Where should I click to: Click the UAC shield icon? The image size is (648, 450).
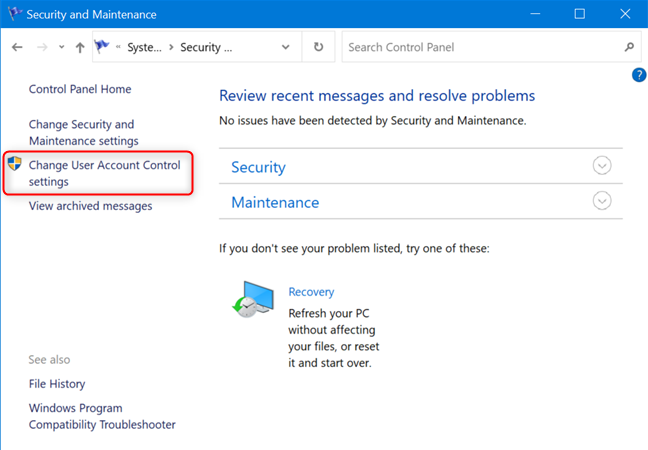pos(14,164)
